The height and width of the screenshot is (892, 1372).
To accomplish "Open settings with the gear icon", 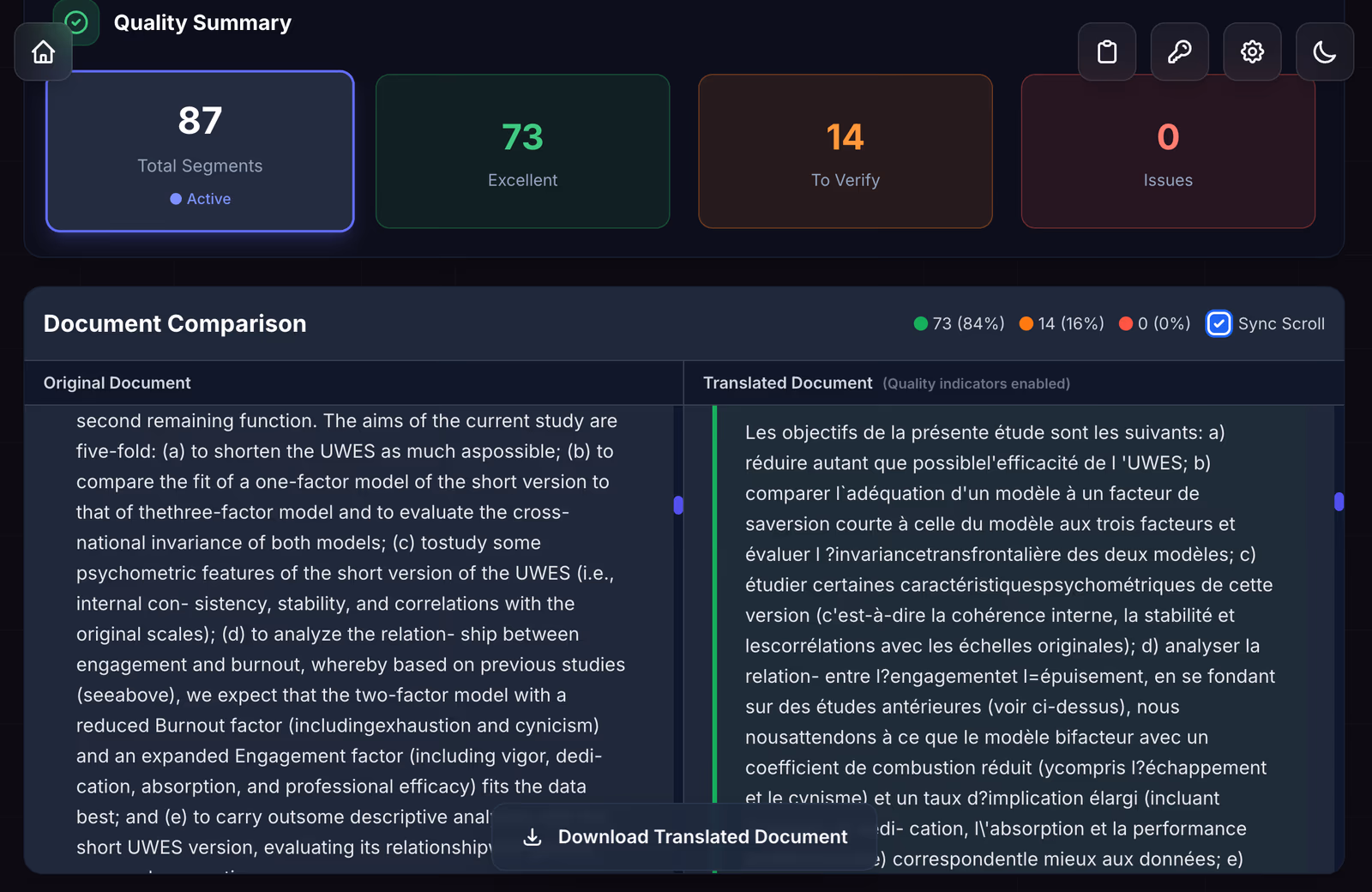I will 1253,52.
